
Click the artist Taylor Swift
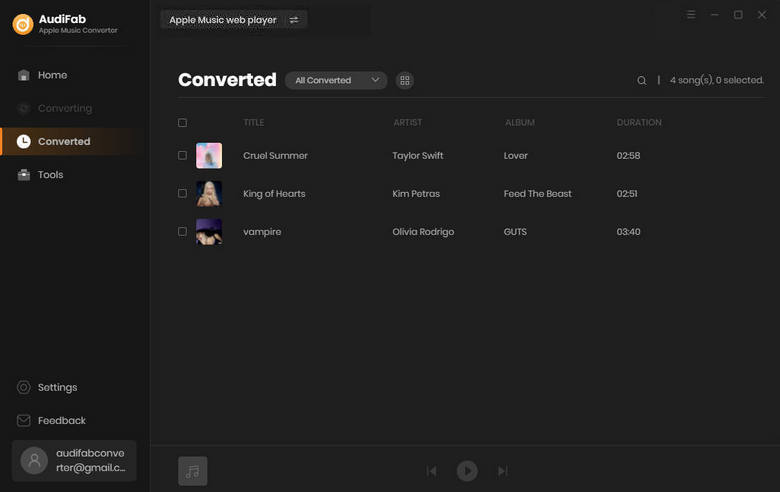coord(417,156)
